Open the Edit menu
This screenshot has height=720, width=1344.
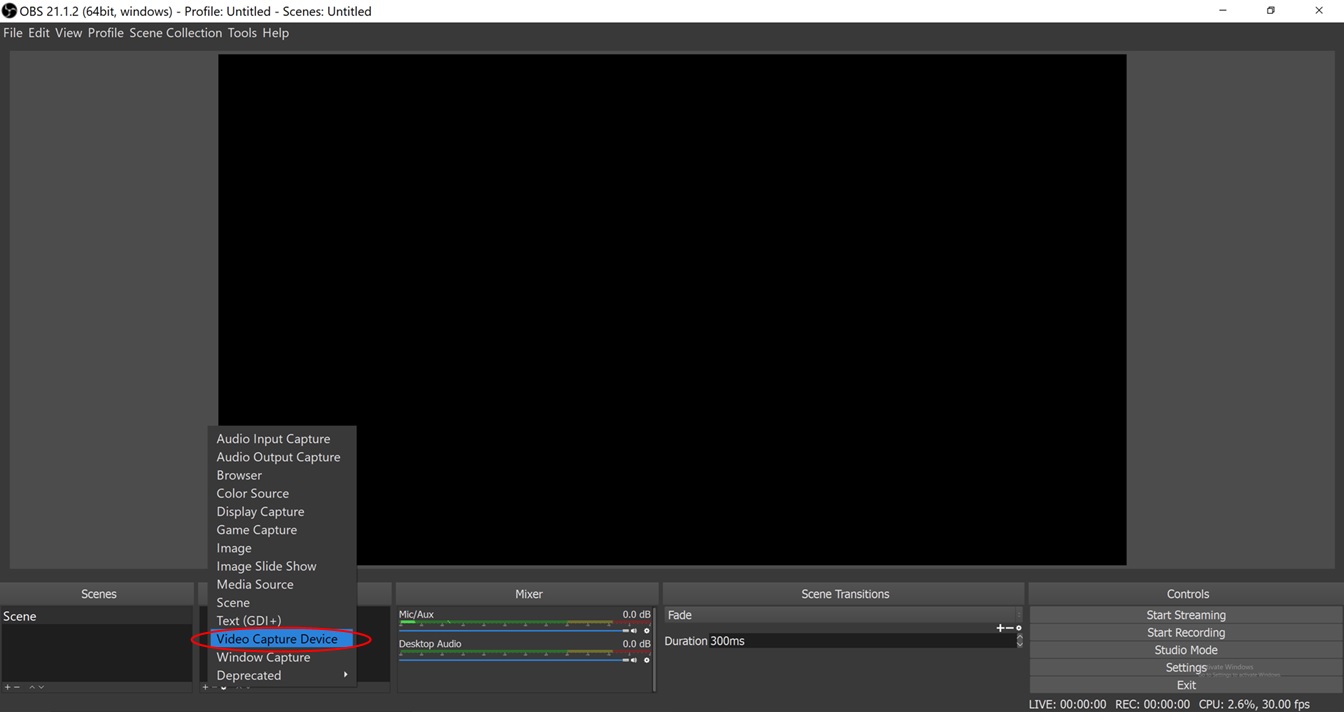pyautogui.click(x=39, y=33)
